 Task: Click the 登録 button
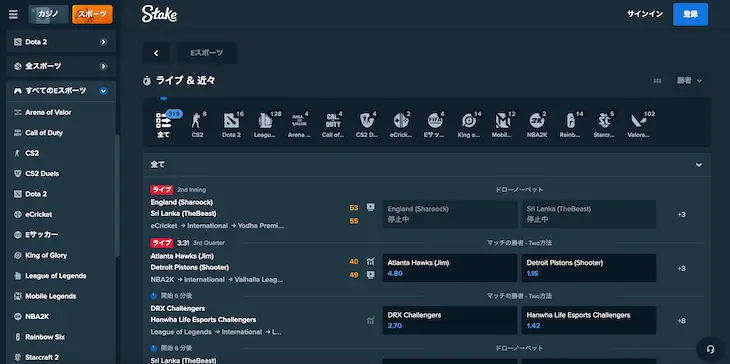[x=690, y=14]
